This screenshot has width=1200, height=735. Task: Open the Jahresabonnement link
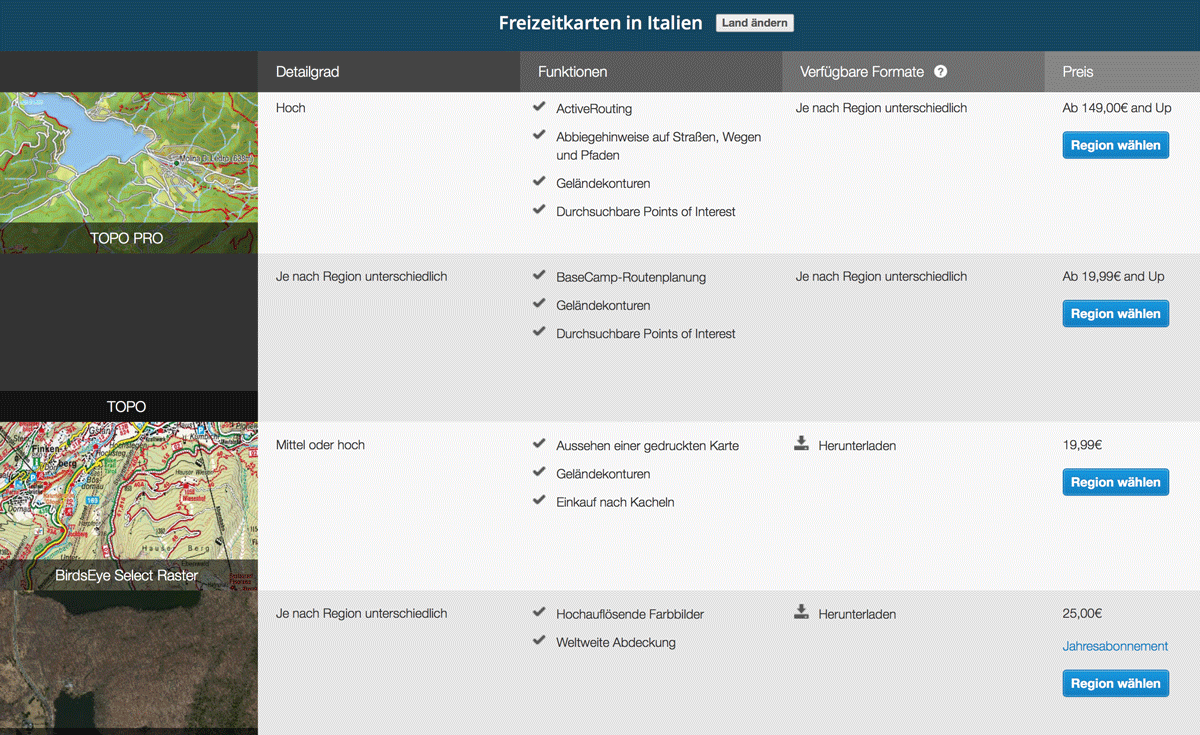click(x=1115, y=646)
